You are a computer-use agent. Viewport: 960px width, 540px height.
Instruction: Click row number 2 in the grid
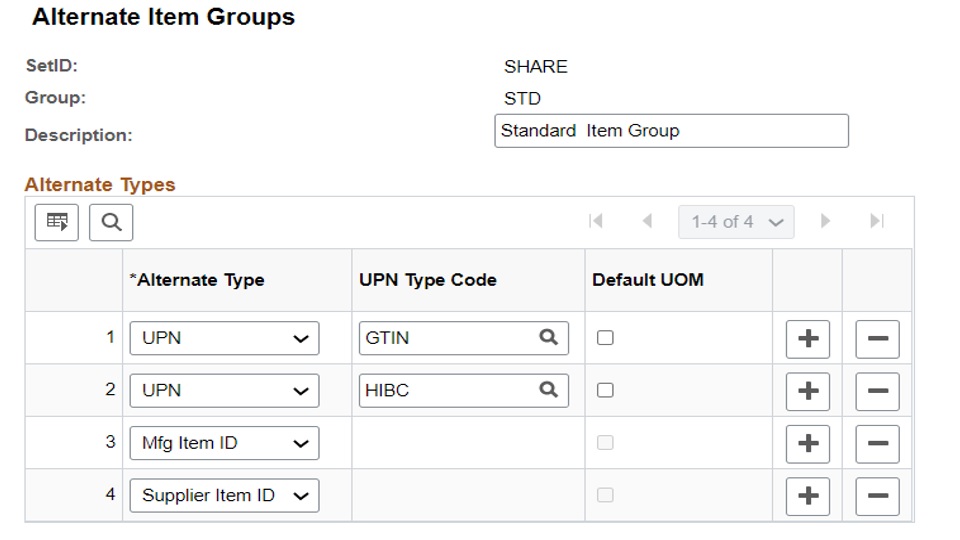coord(110,389)
